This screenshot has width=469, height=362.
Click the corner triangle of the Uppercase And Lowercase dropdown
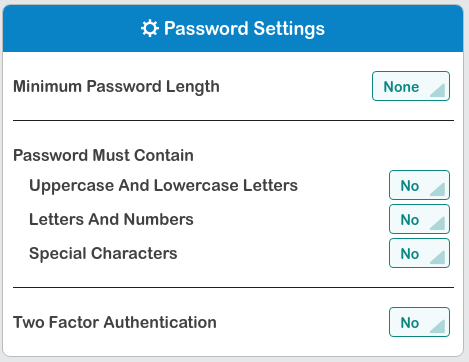(438, 189)
